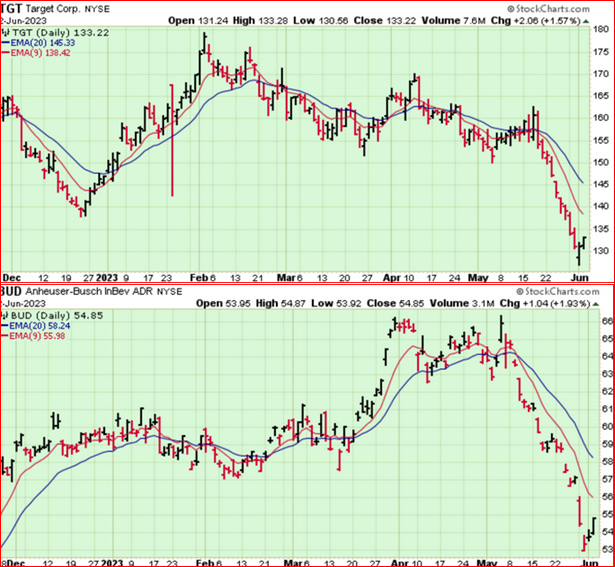Screen dimensions: 615x567
Task: Click the BUD Open value 53.95
Action: pyautogui.click(x=237, y=303)
